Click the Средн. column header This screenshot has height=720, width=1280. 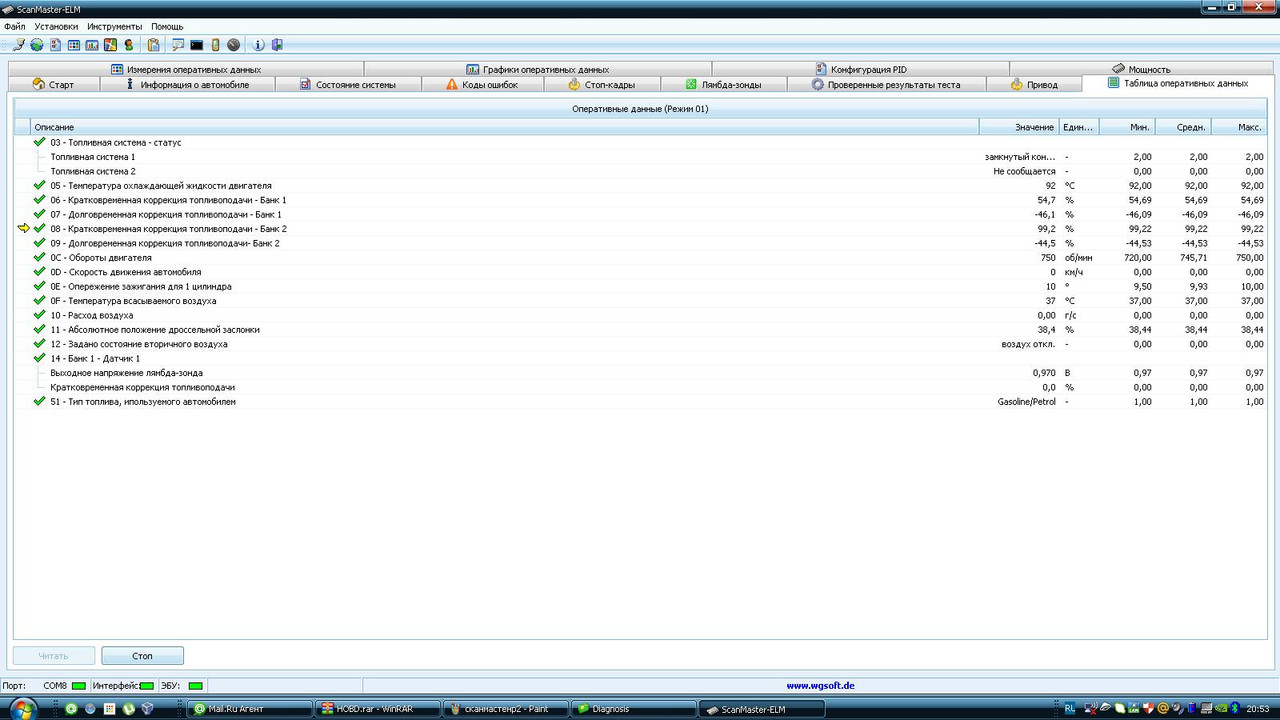(x=1184, y=127)
